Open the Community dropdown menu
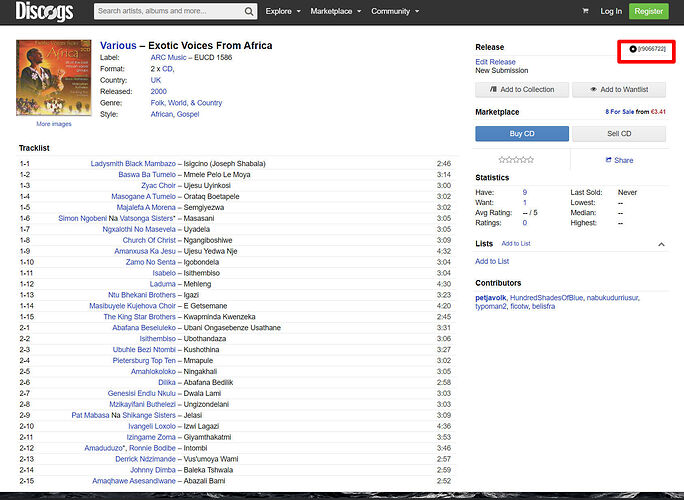This screenshot has width=684, height=500. [x=395, y=11]
